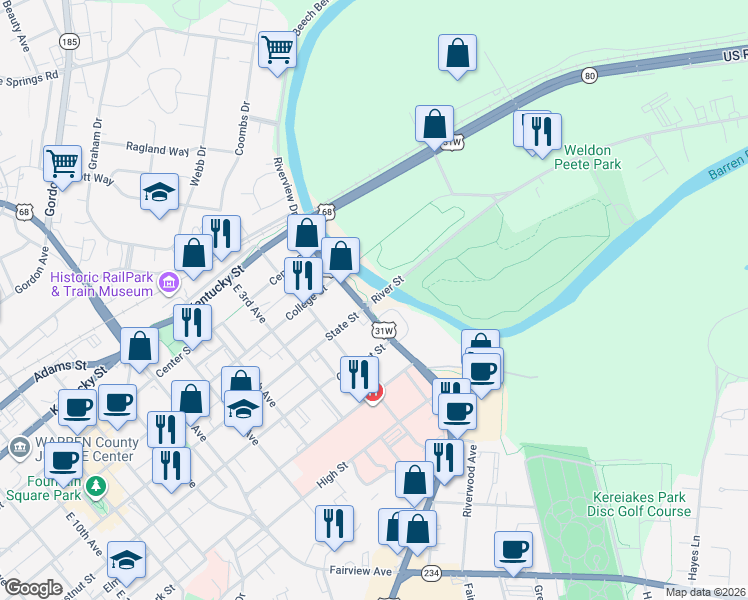Image resolution: width=748 pixels, height=600 pixels.
Task: Click the Route 234 highway shield
Action: click(x=431, y=573)
